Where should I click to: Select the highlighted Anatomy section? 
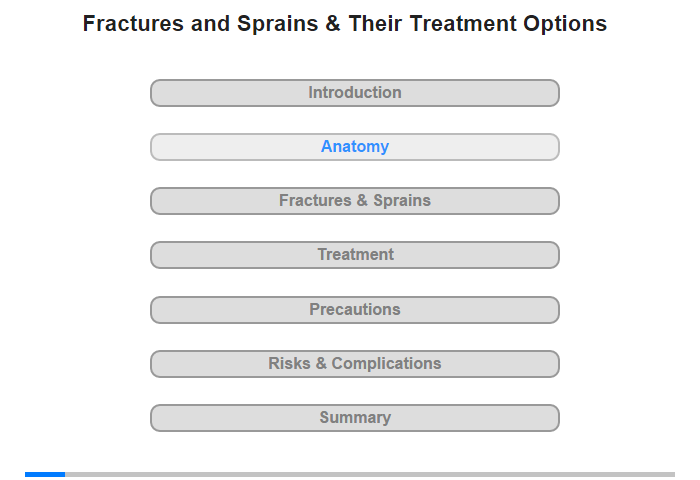coord(354,147)
